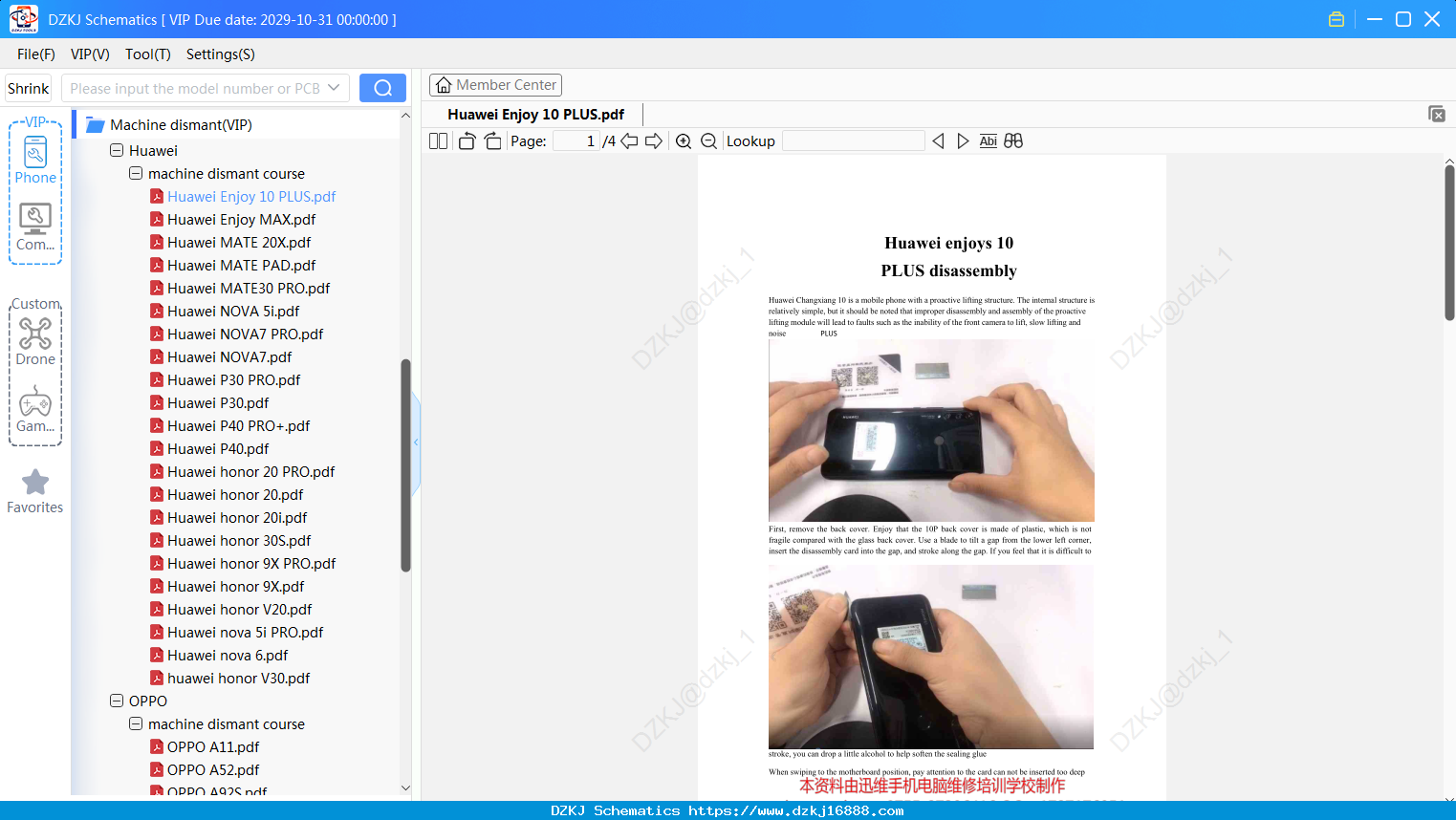The image size is (1456, 820).
Task: Go to previous page arrow
Action: (629, 141)
